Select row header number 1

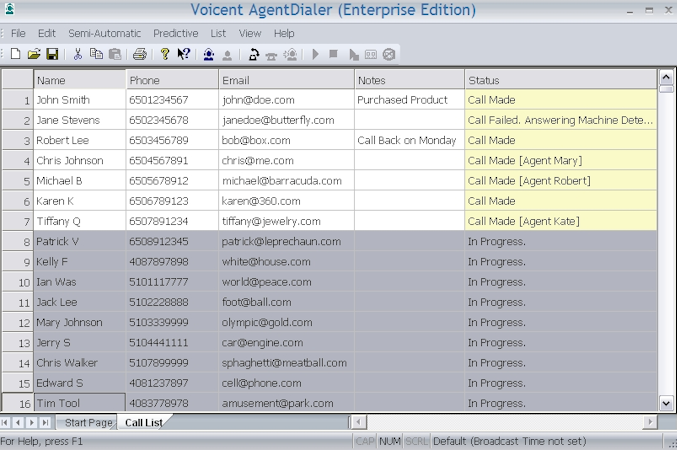18,100
